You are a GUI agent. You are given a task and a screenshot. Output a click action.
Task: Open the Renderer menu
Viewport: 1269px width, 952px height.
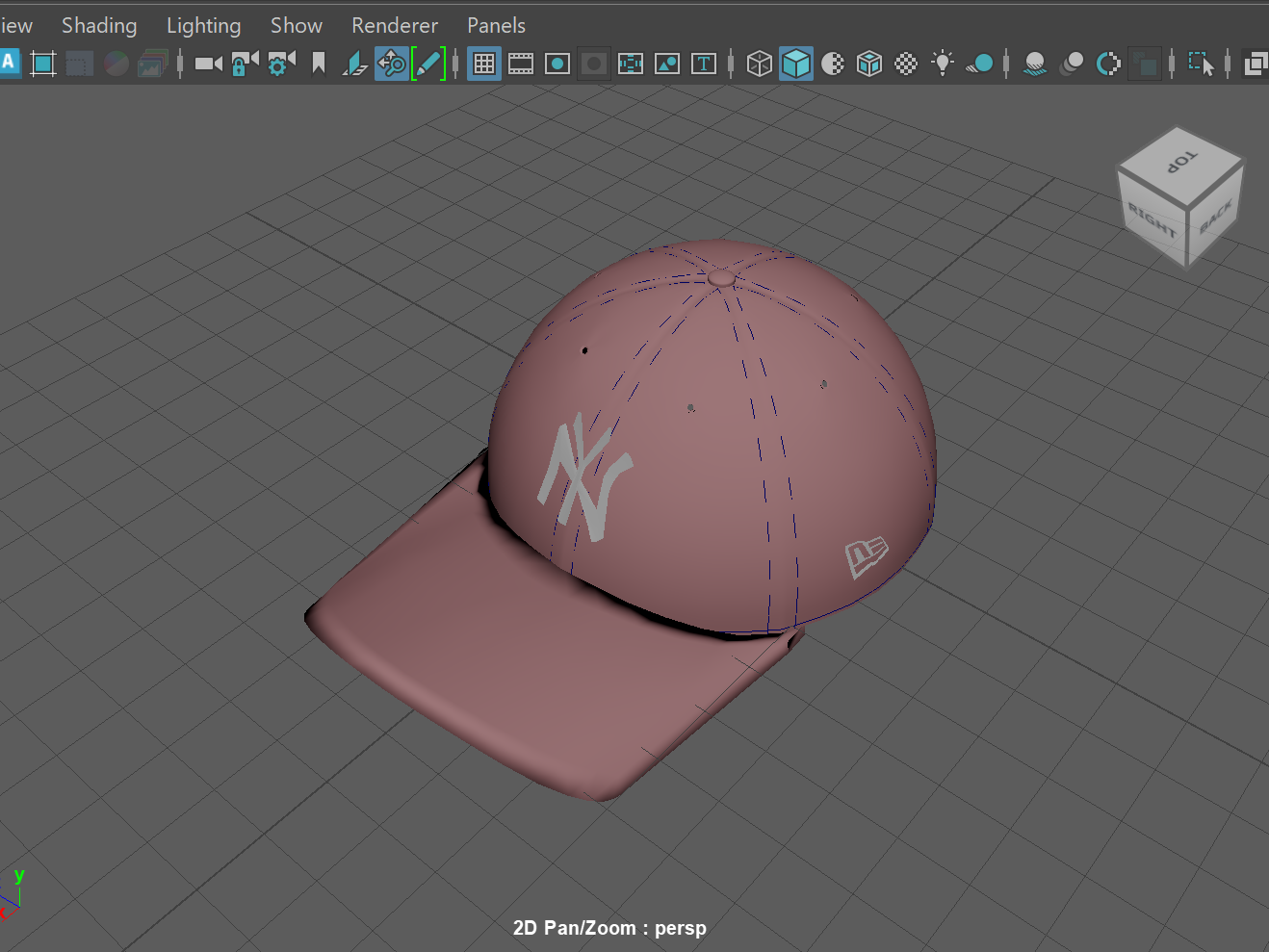395,25
